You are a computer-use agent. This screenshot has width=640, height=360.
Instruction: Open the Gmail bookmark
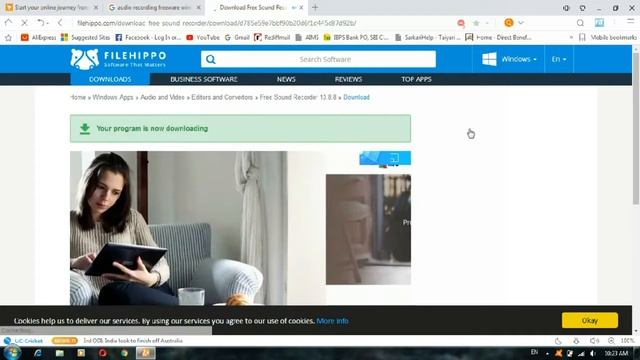pyautogui.click(x=237, y=38)
